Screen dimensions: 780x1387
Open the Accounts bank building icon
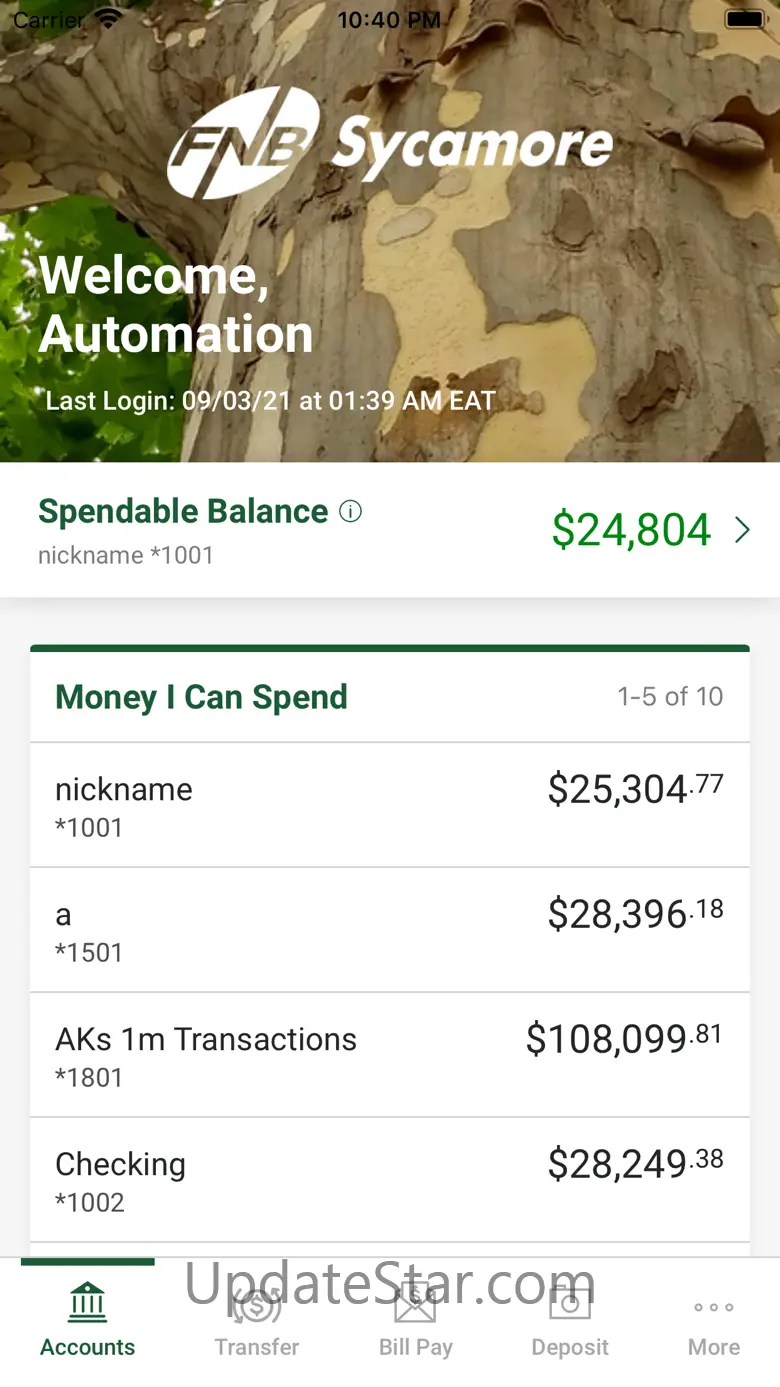point(88,1303)
